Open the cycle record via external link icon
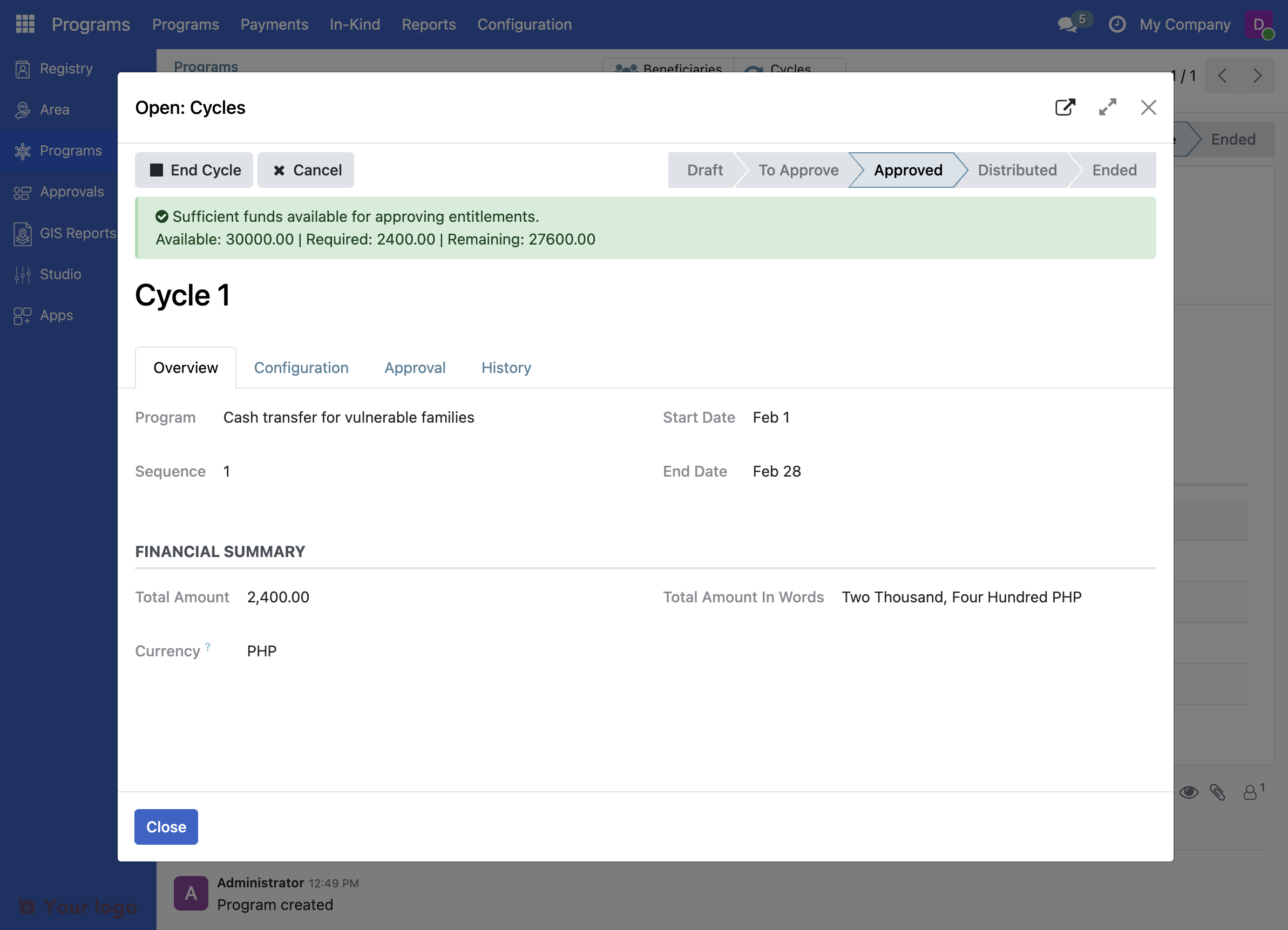1288x930 pixels. pos(1066,107)
